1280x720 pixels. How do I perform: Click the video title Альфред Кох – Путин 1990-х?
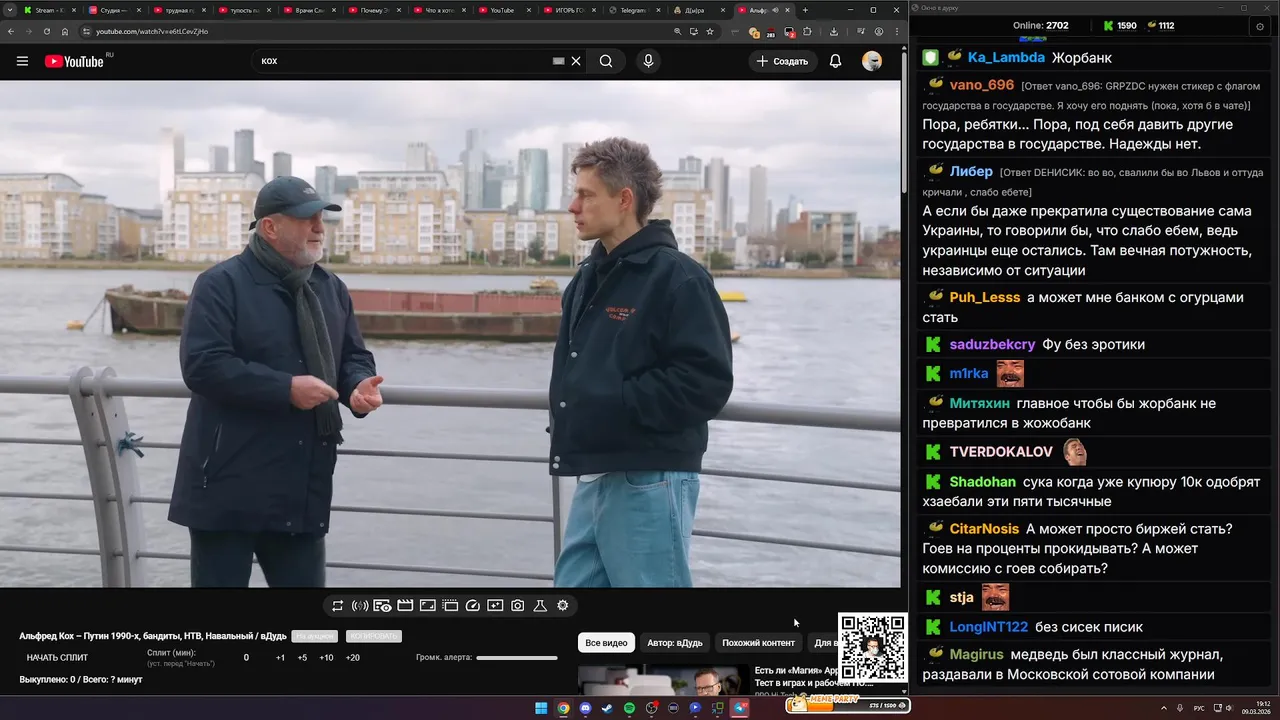153,636
